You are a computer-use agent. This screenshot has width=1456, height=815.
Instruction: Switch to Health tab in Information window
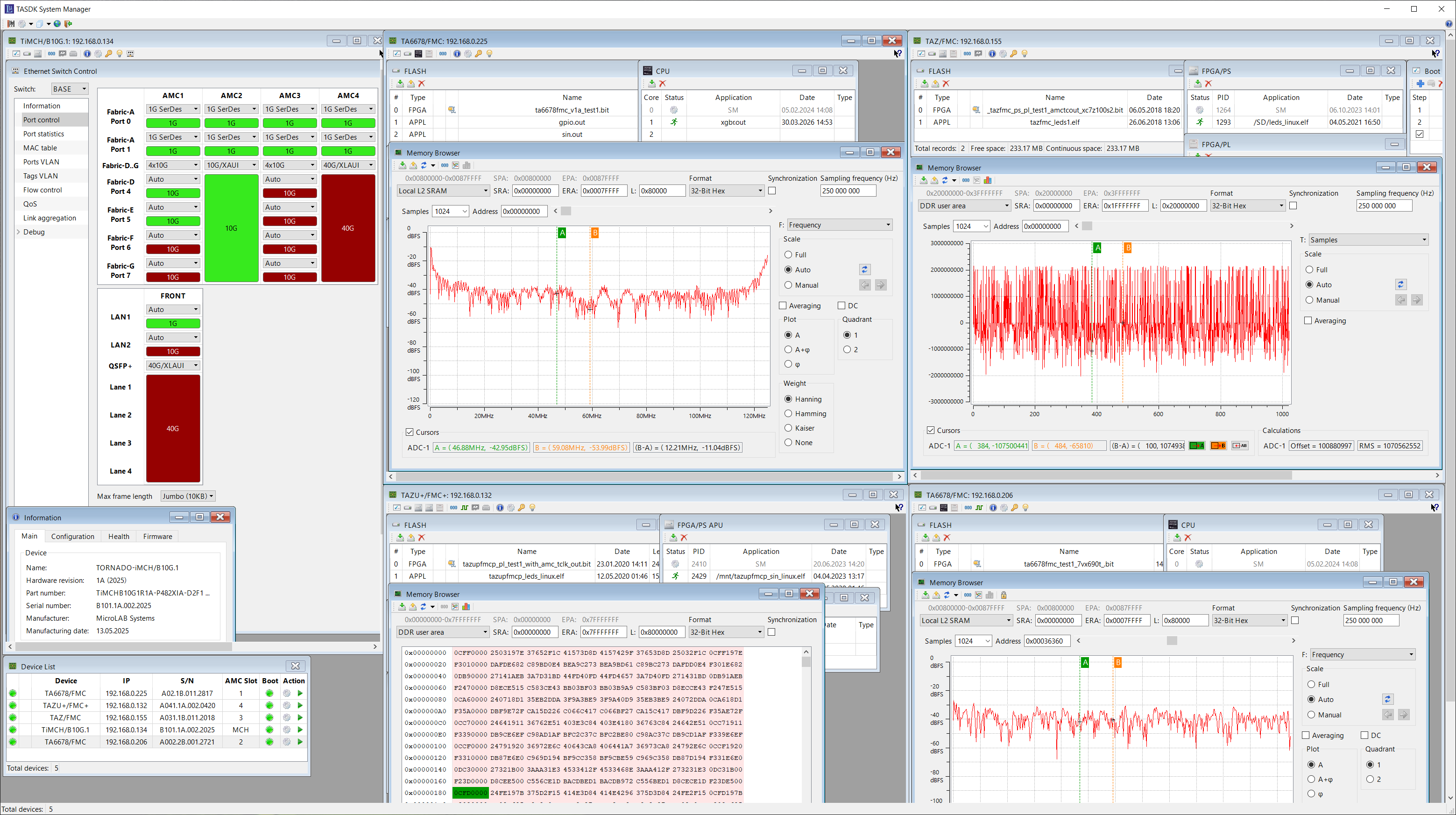point(119,536)
